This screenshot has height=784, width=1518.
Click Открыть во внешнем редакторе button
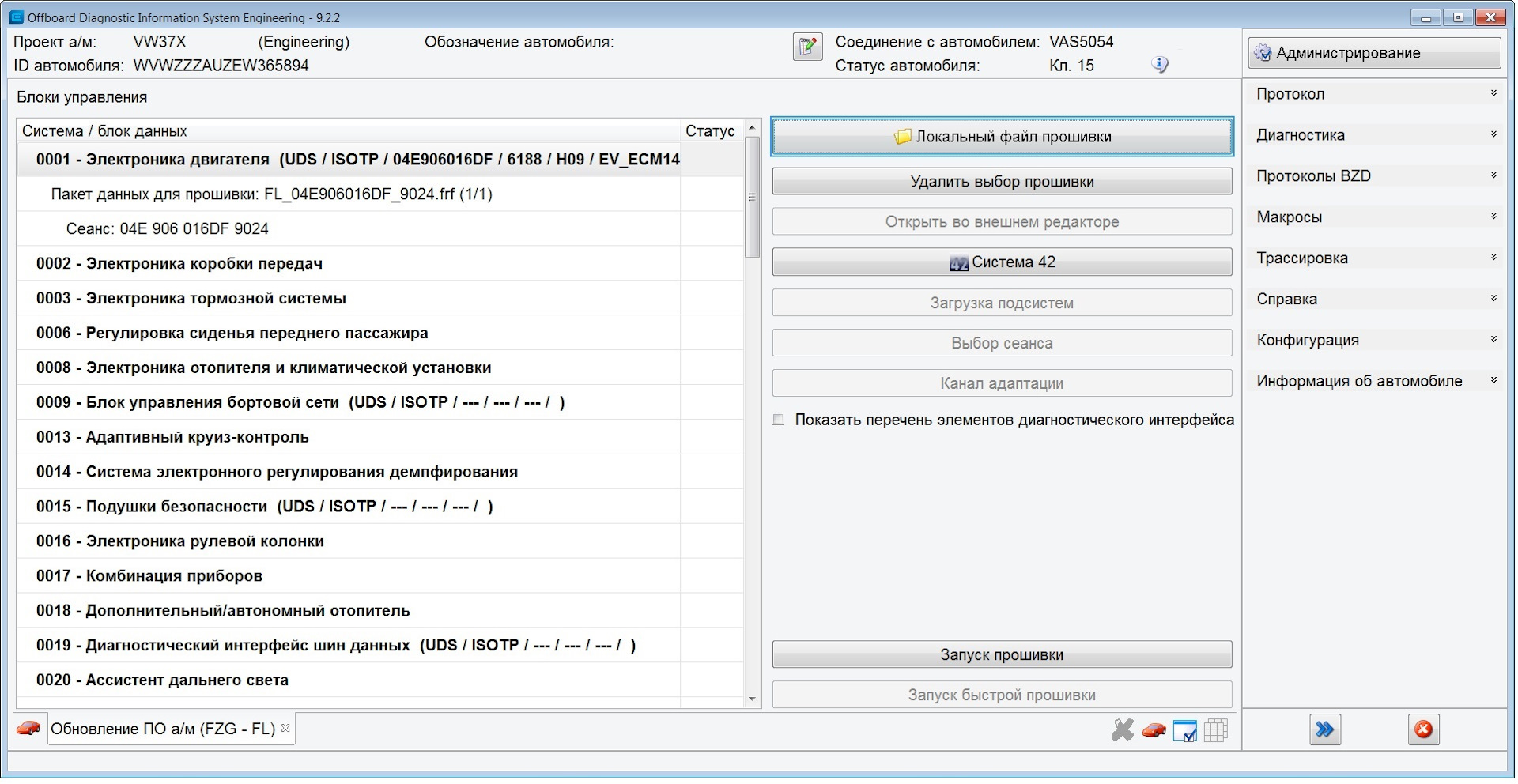[1002, 222]
